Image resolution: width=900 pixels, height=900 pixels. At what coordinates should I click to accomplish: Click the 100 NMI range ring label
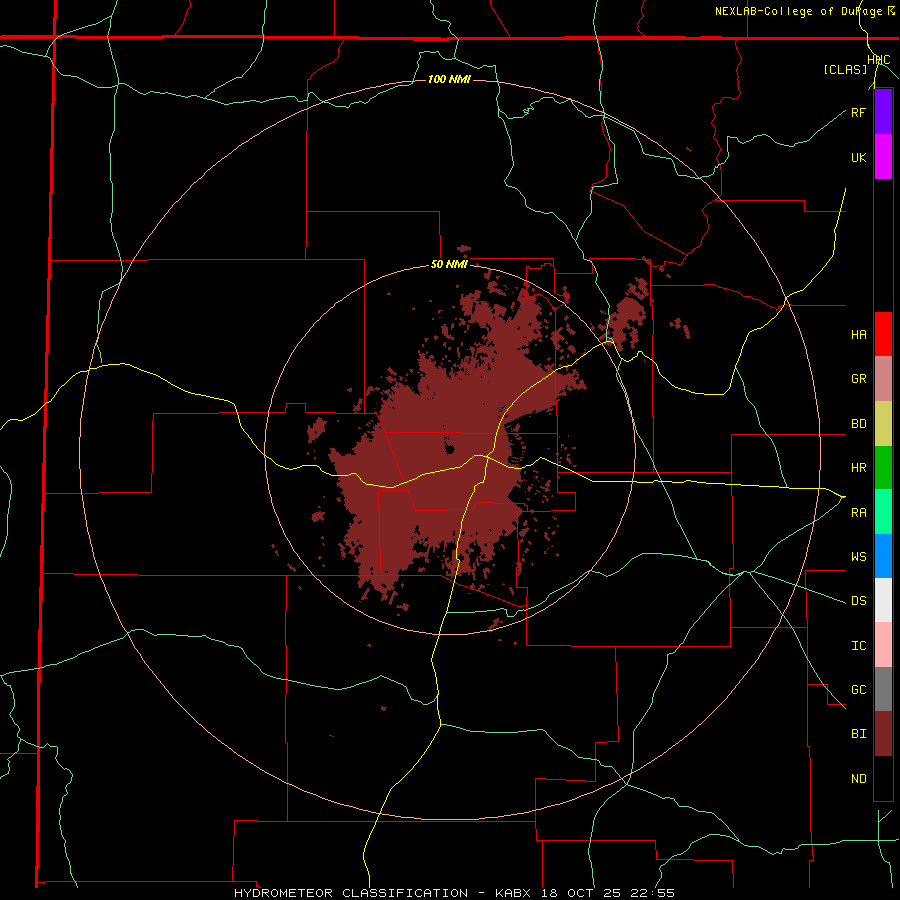point(449,79)
